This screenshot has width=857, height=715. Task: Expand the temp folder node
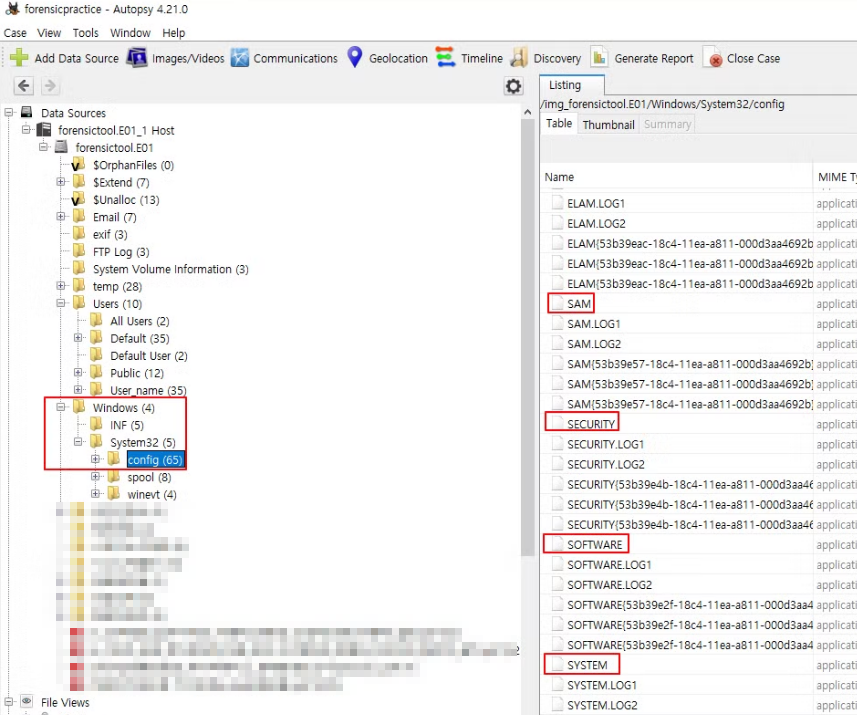pos(61,285)
